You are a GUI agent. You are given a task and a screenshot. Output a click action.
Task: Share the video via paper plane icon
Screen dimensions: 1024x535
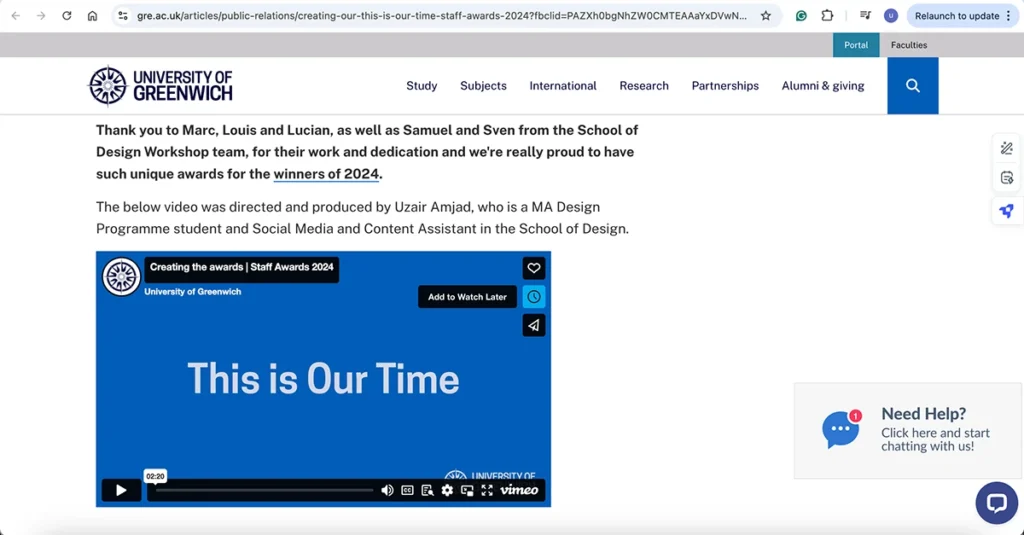[534, 325]
